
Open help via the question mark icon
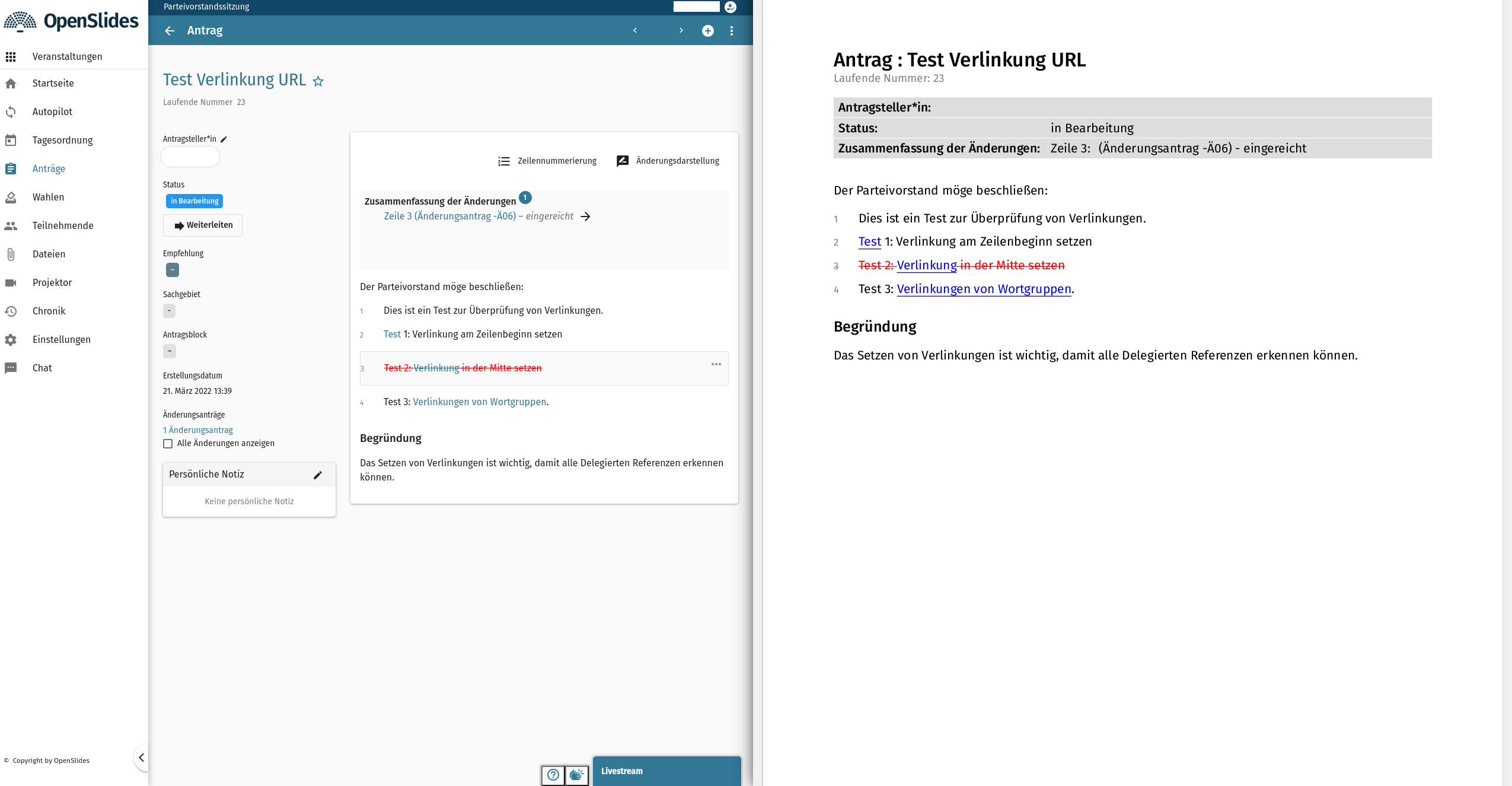pyautogui.click(x=553, y=775)
